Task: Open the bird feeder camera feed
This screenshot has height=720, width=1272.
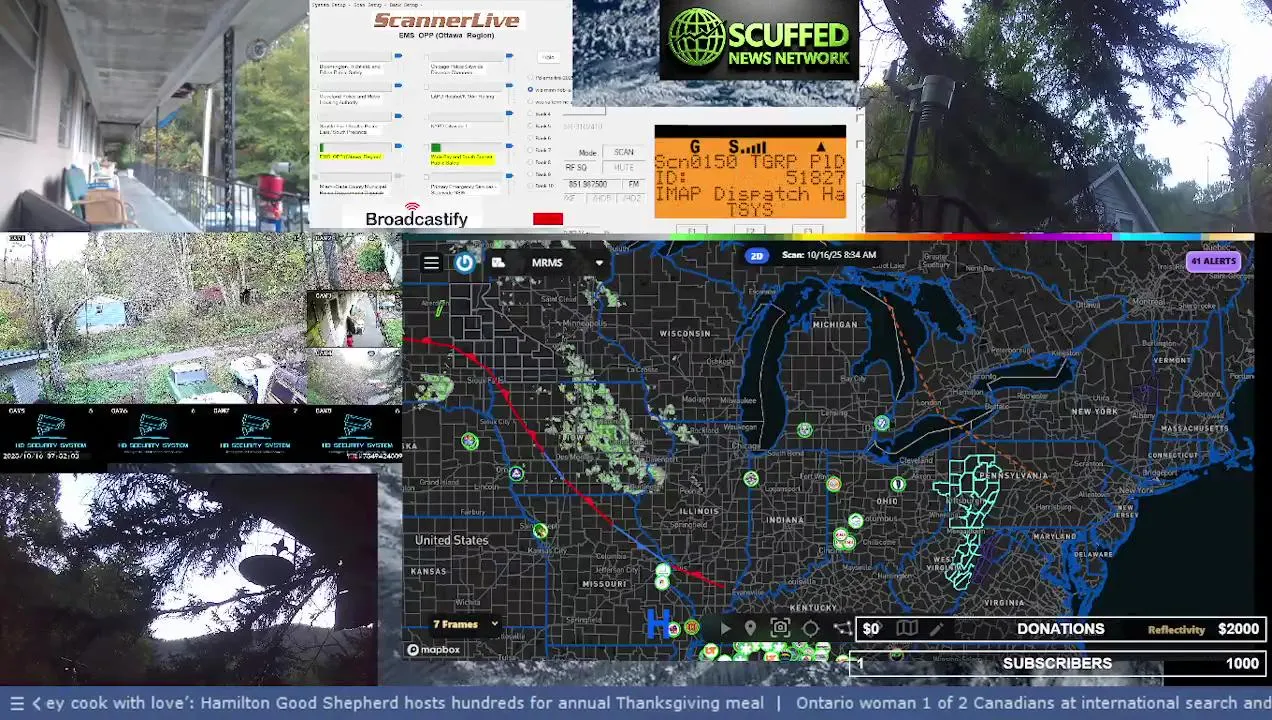Action: click(x=189, y=579)
